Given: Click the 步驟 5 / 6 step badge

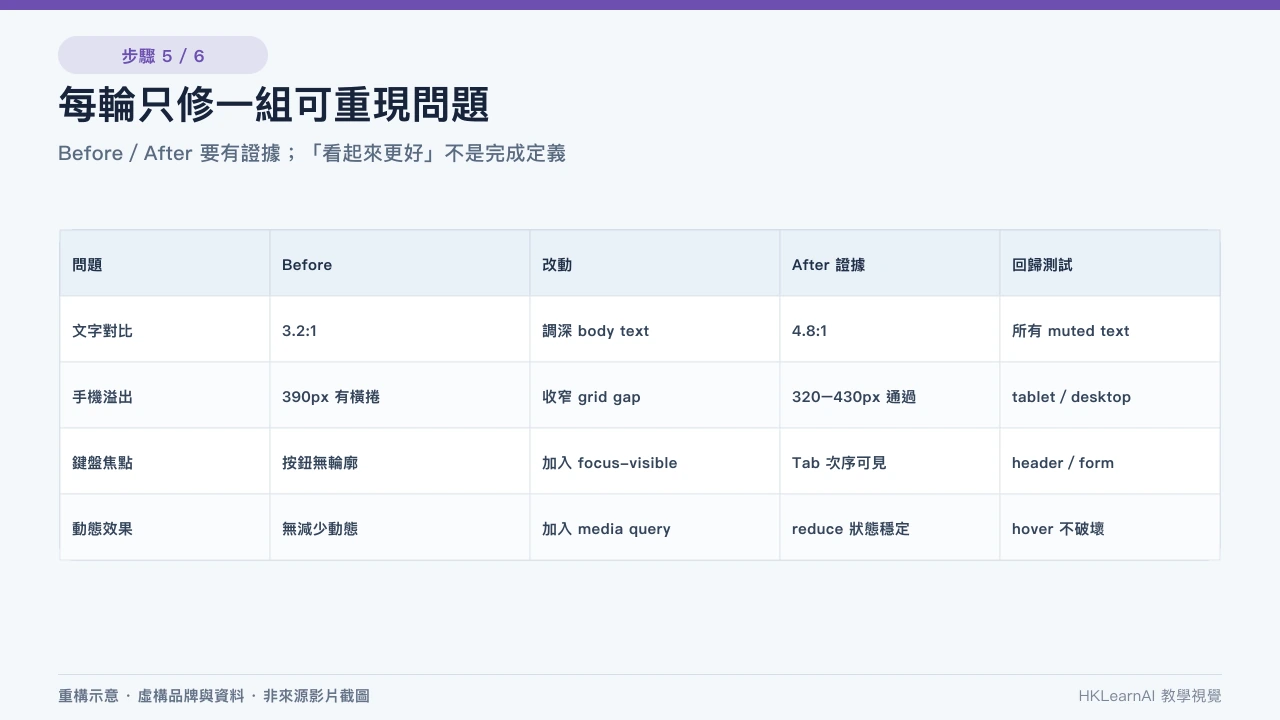Looking at the screenshot, I should [x=163, y=55].
